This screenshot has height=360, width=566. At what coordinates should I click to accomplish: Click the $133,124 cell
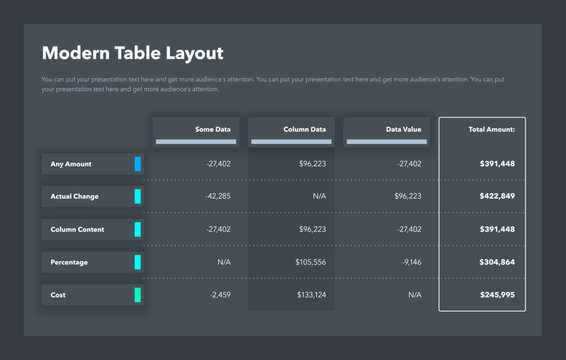(x=311, y=295)
